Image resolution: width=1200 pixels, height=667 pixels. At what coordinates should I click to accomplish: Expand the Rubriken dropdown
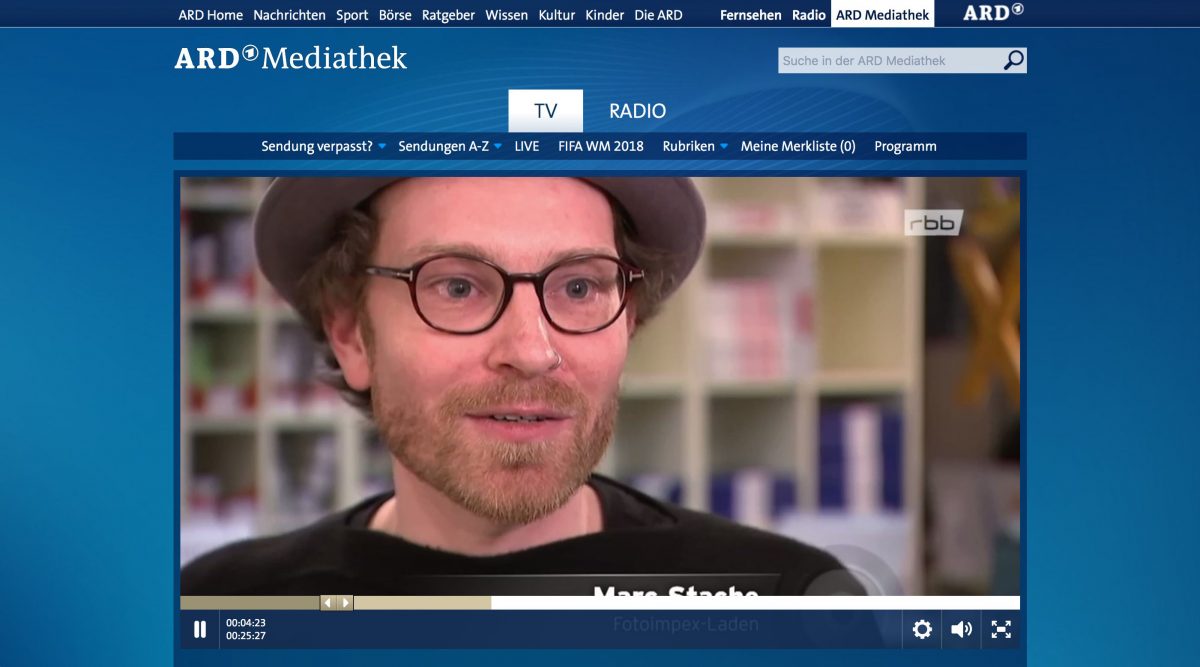coord(695,146)
